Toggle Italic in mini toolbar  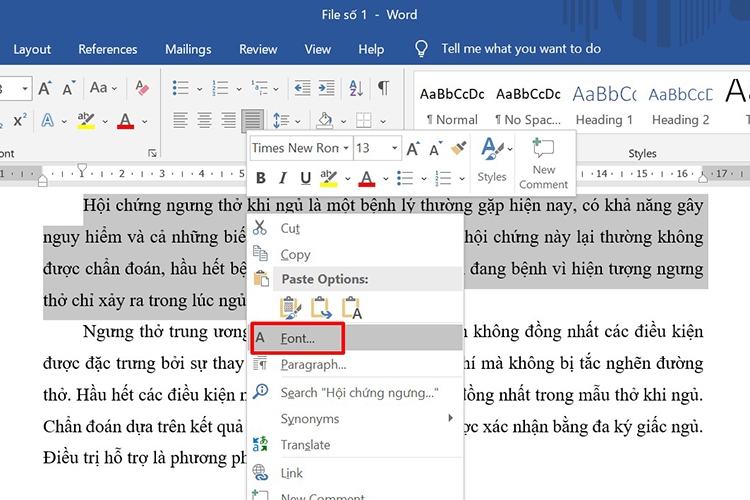pos(283,178)
